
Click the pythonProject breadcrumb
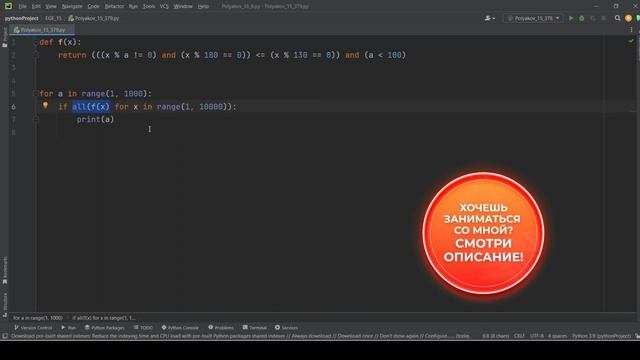click(x=22, y=18)
